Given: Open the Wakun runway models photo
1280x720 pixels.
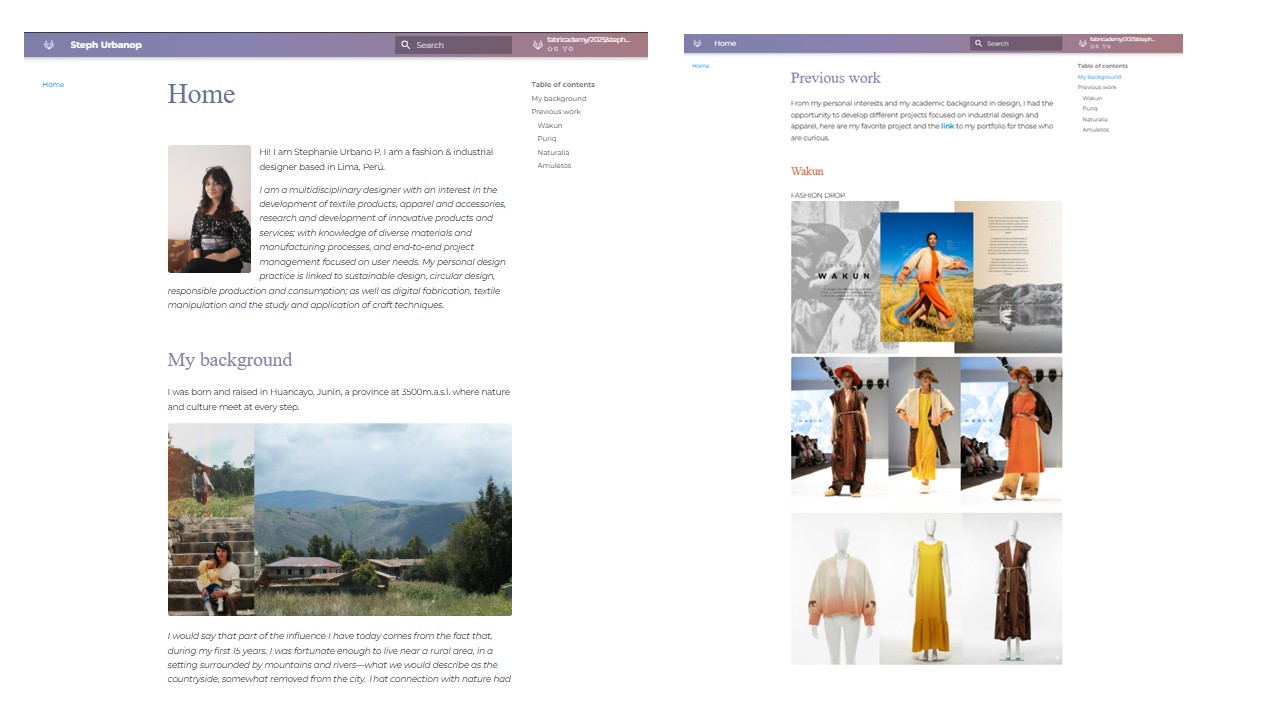Looking at the screenshot, I should 926,431.
